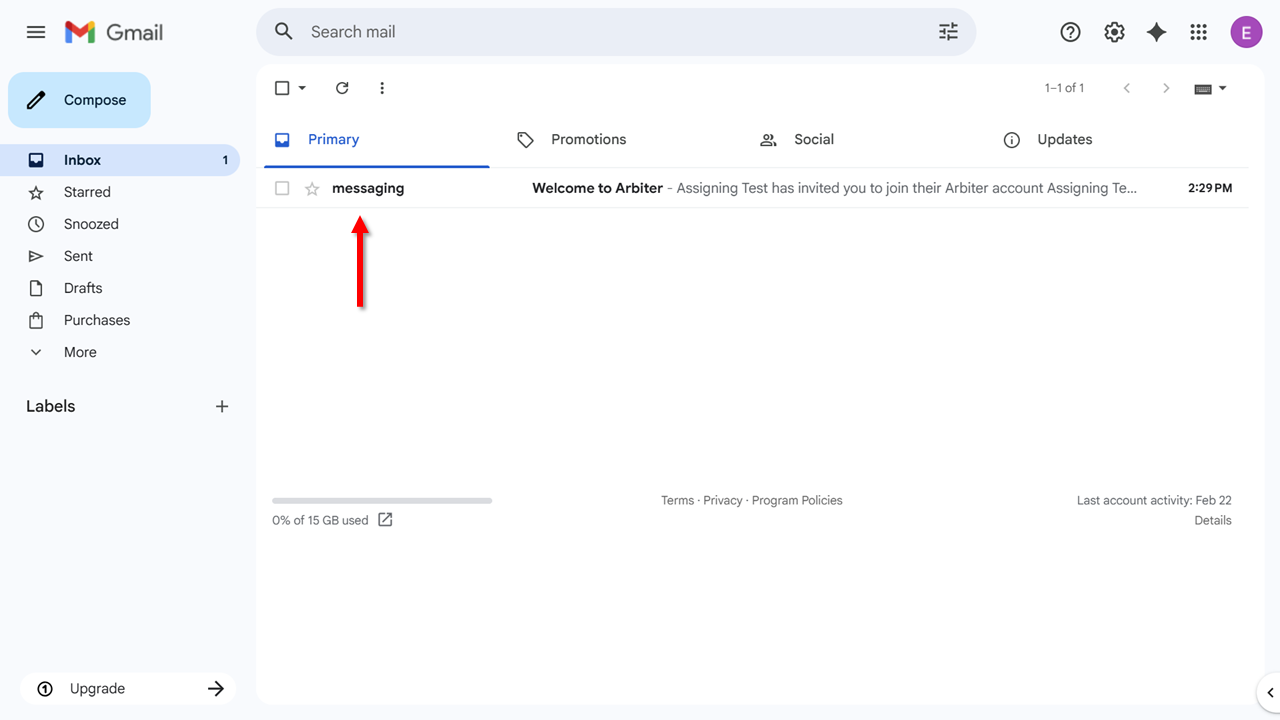Switch to the Promotions tab
Screen dimensions: 1280x720
click(620, 140)
